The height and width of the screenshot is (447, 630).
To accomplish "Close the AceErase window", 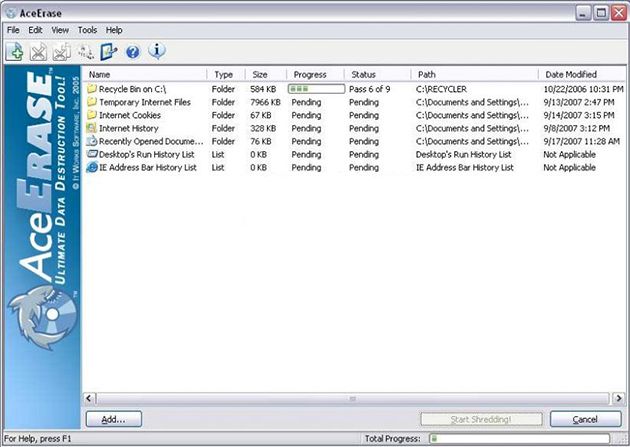I will pyautogui.click(x=619, y=13).
